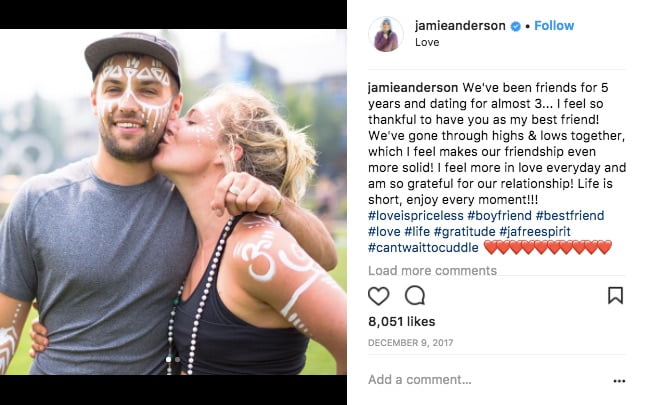Load more comments on the post
The width and height of the screenshot is (645, 405).
[432, 271]
